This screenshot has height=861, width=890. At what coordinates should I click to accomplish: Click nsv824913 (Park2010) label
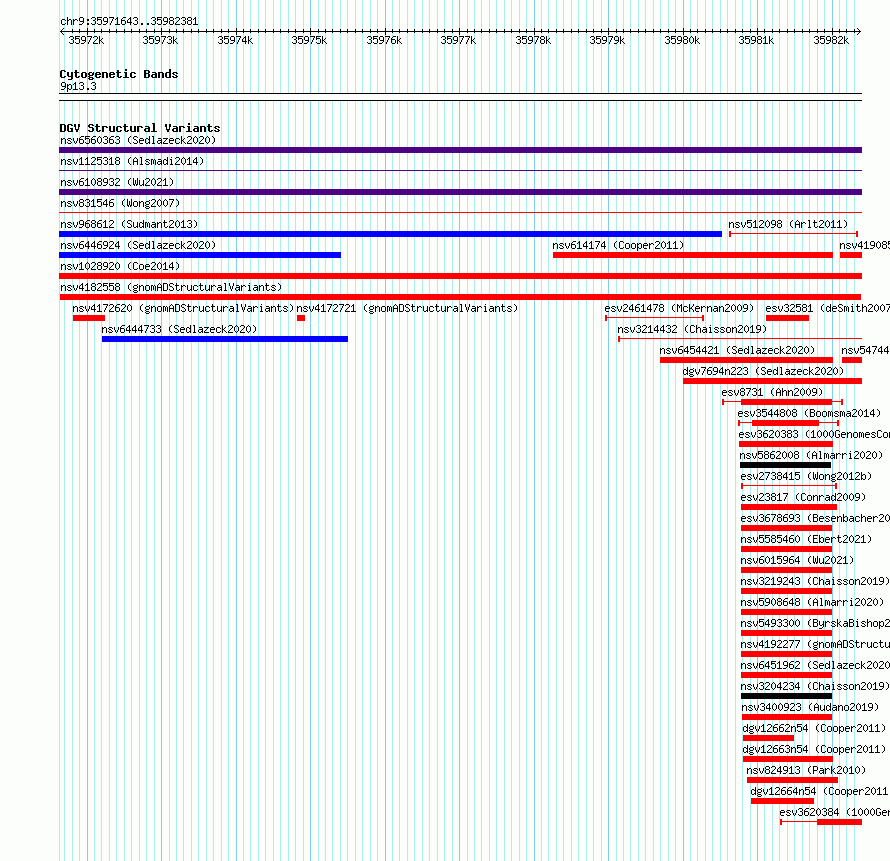pyautogui.click(x=806, y=770)
